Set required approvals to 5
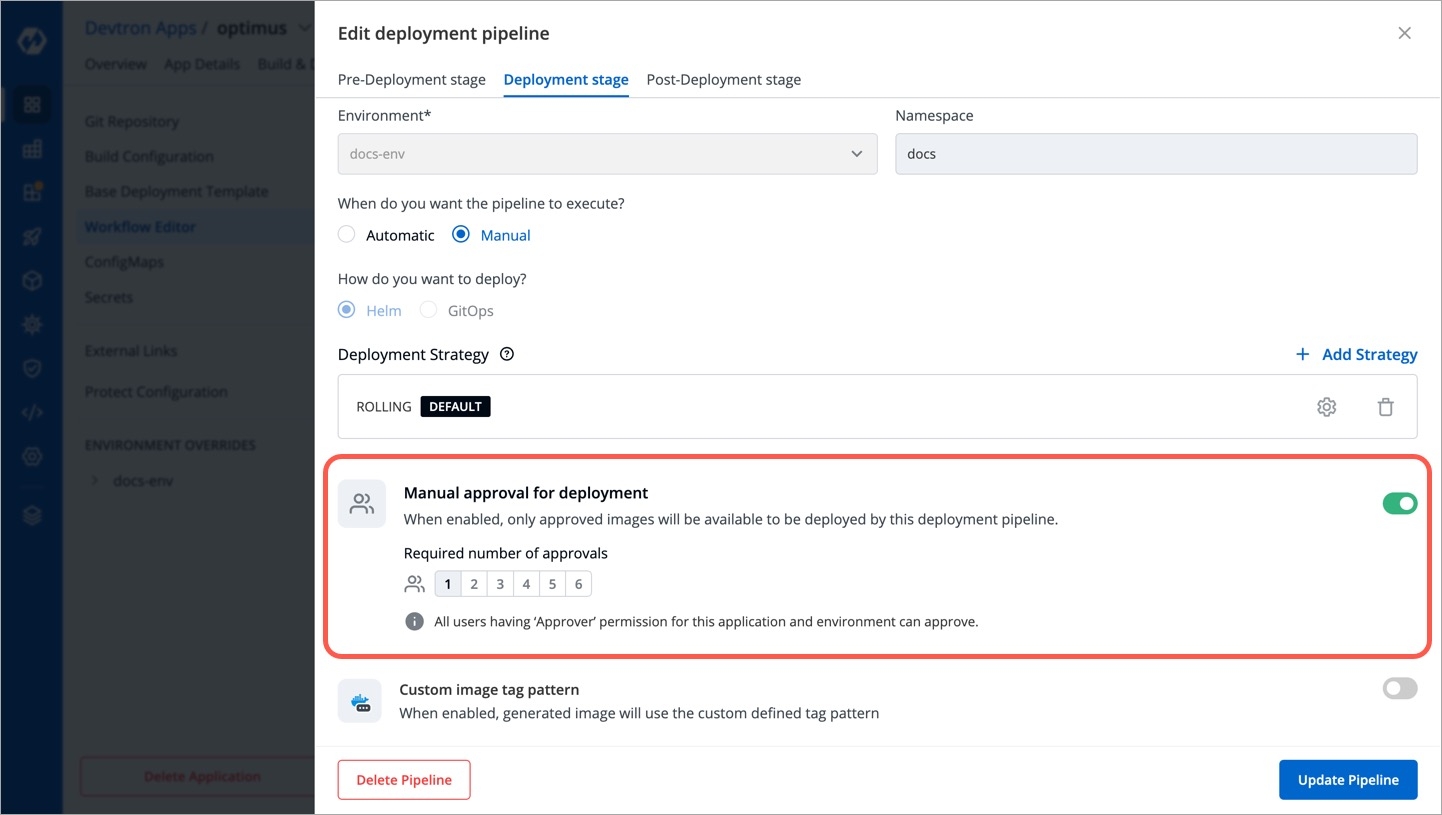Viewport: 1442px width, 815px height. coord(552,584)
